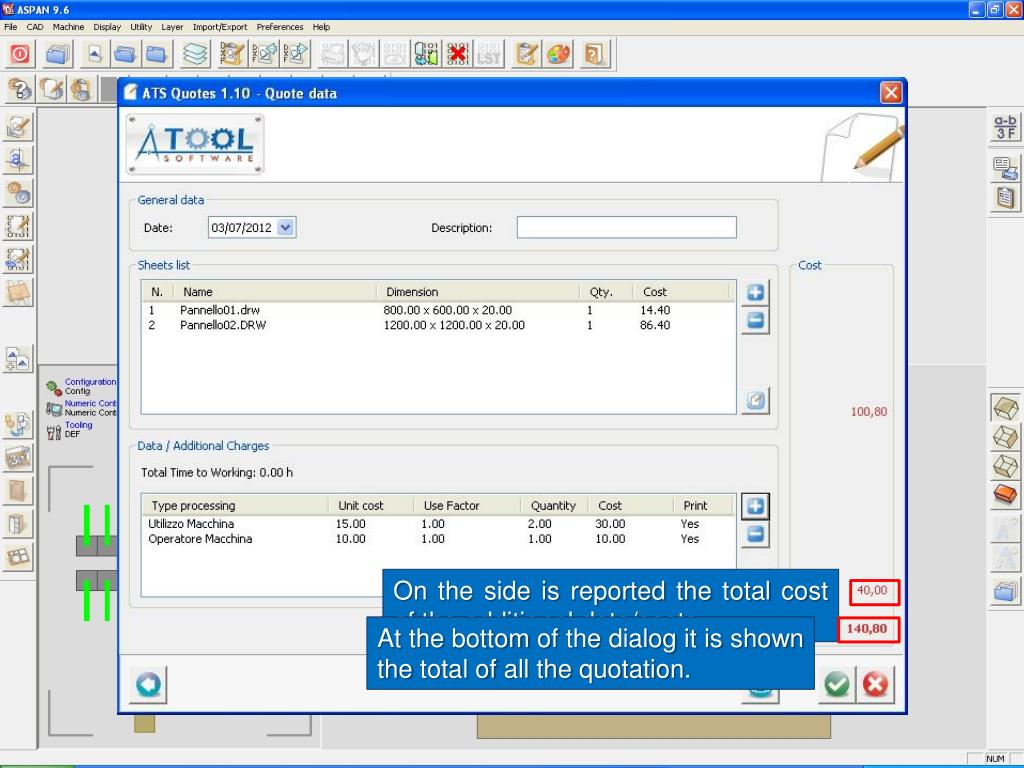Image resolution: width=1024 pixels, height=768 pixels.
Task: Click the blue back arrow button in dialog
Action: tap(148, 684)
